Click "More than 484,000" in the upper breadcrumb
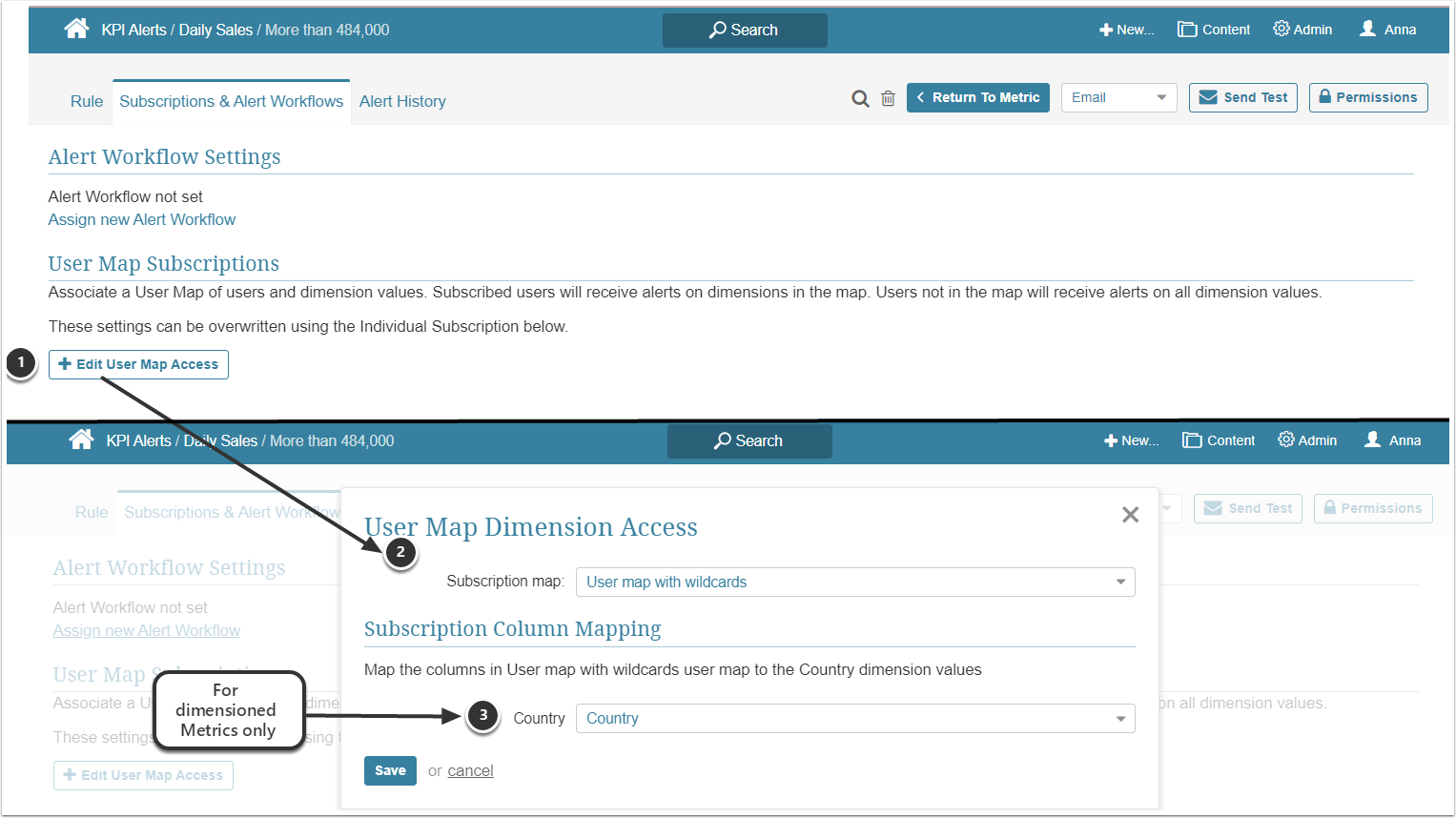This screenshot has height=818, width=1456. [x=327, y=31]
